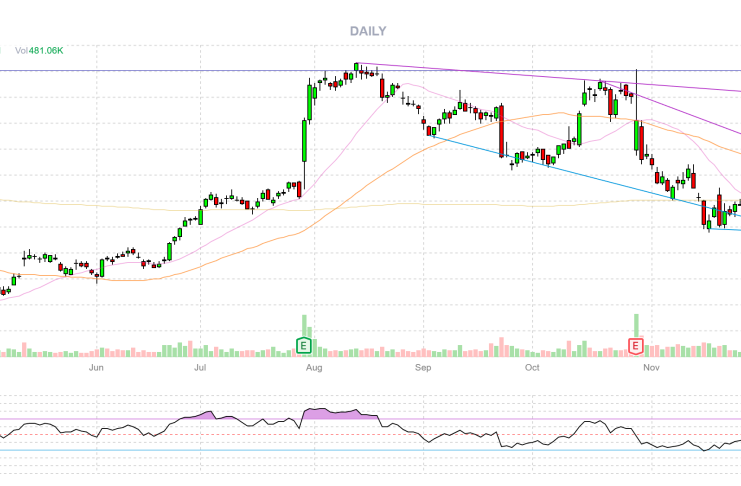Select the Jul label on time axis
The height and width of the screenshot is (486, 741).
[201, 368]
